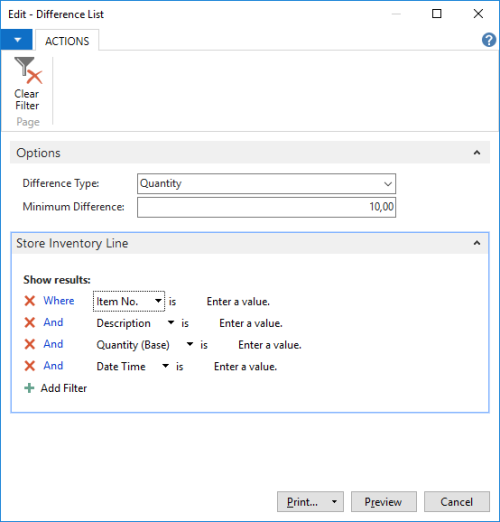Click the green plus Add Filter icon

pos(29,388)
